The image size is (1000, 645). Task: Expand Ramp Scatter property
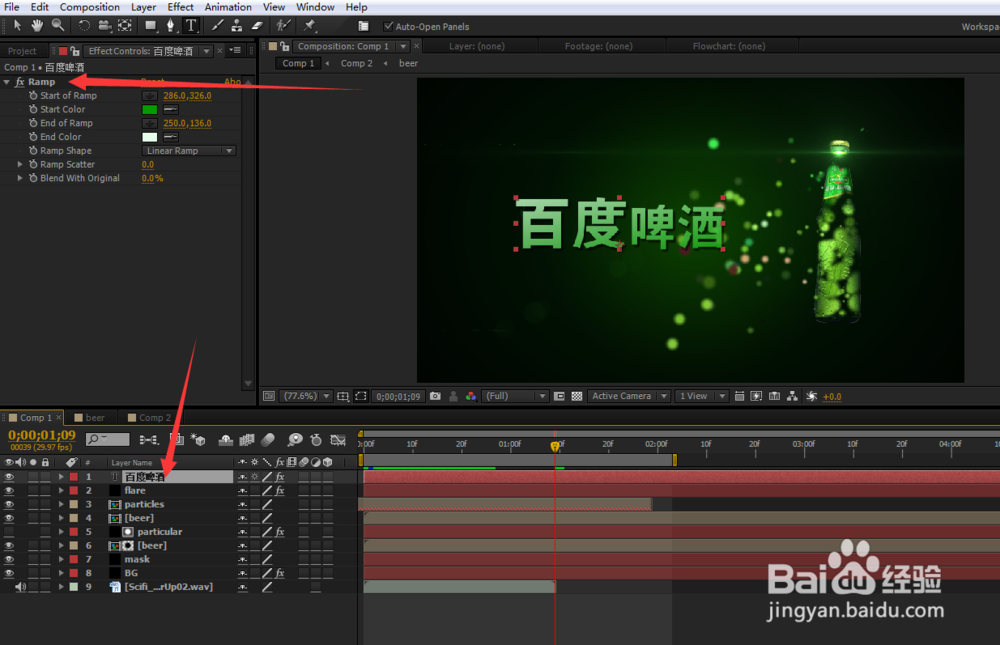(20, 165)
